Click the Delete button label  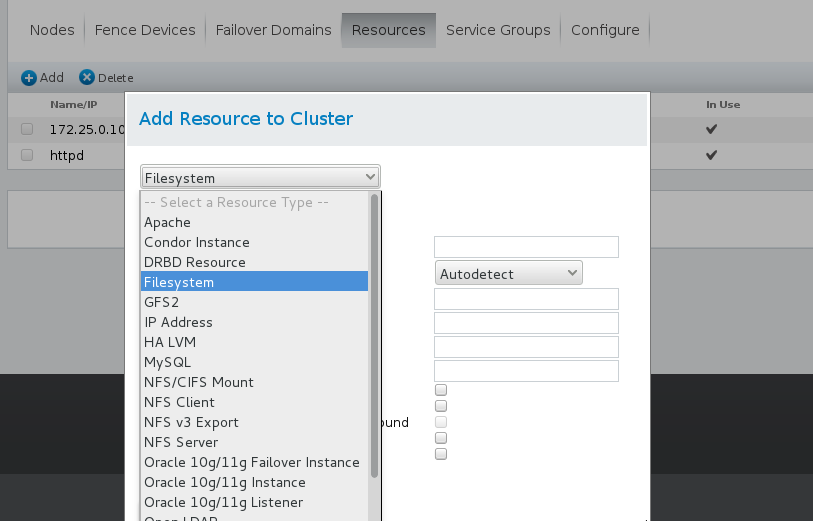[116, 78]
